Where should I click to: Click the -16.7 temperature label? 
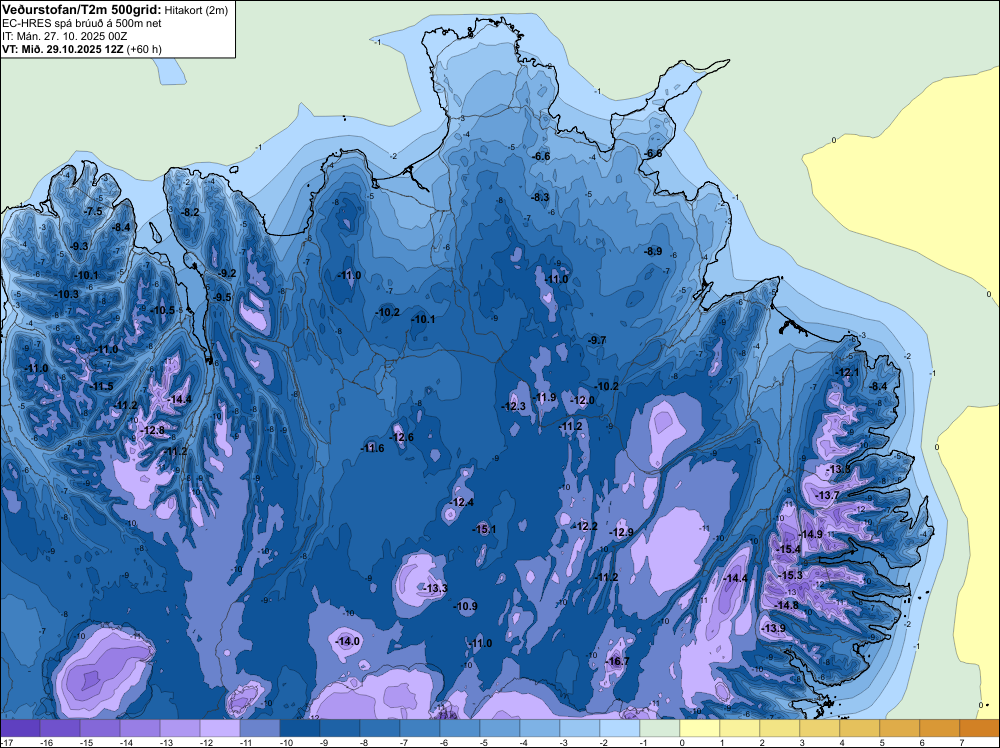617,662
